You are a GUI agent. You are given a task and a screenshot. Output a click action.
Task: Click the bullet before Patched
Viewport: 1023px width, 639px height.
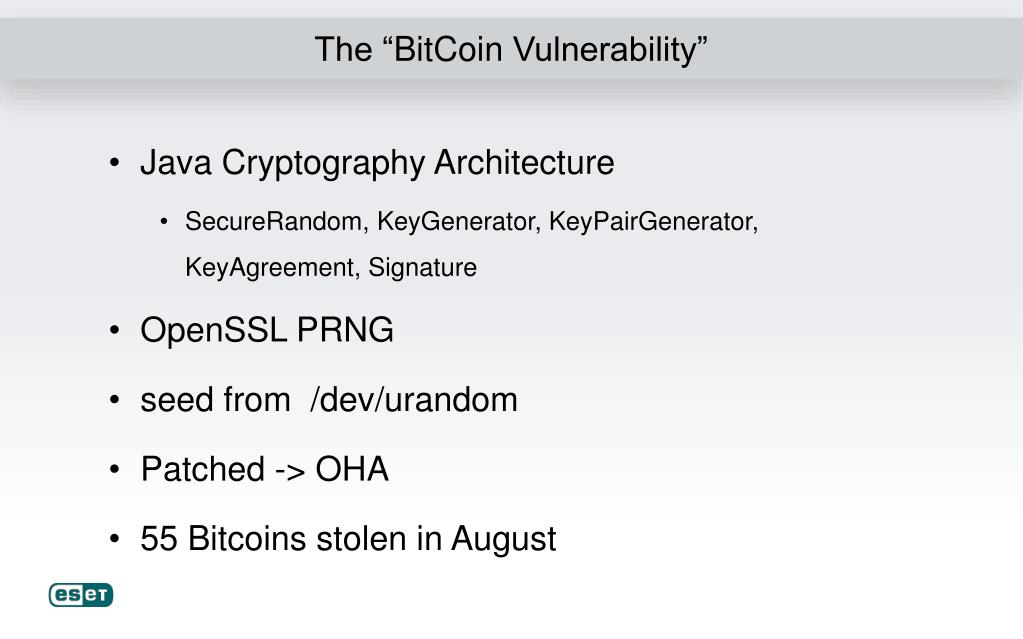(x=115, y=469)
